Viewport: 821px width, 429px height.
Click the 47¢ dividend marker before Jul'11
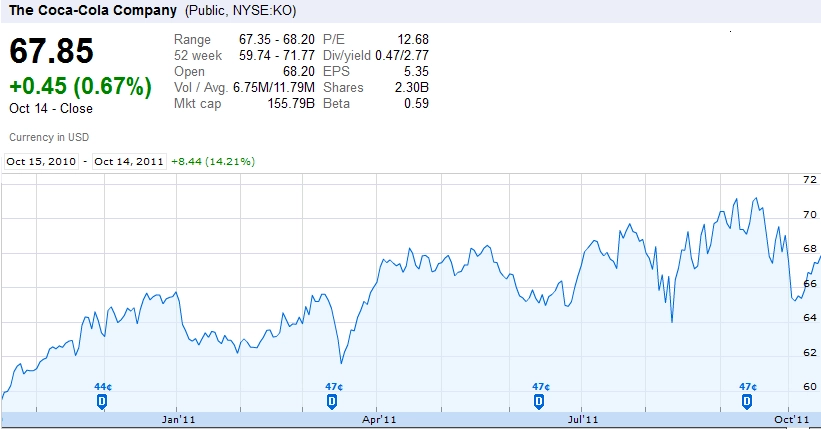(x=539, y=402)
